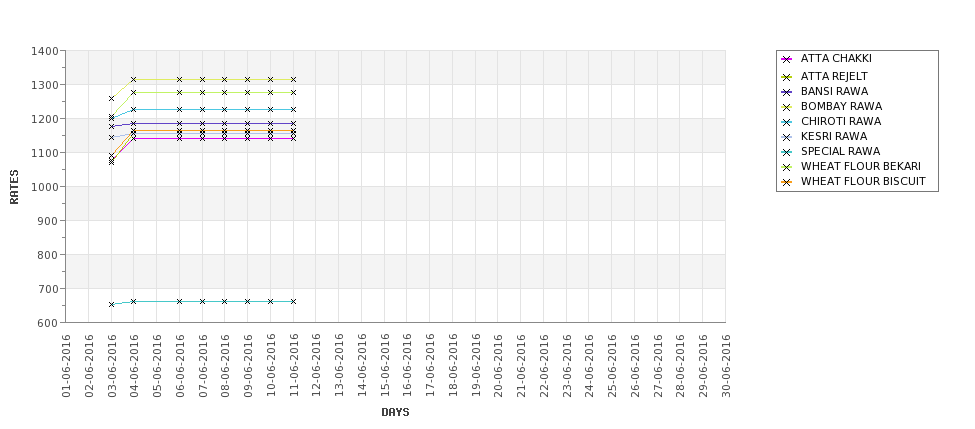Image resolution: width=975 pixels, height=429 pixels.
Task: Click the topmost line's point at 04-06-2016
Action: tap(134, 80)
